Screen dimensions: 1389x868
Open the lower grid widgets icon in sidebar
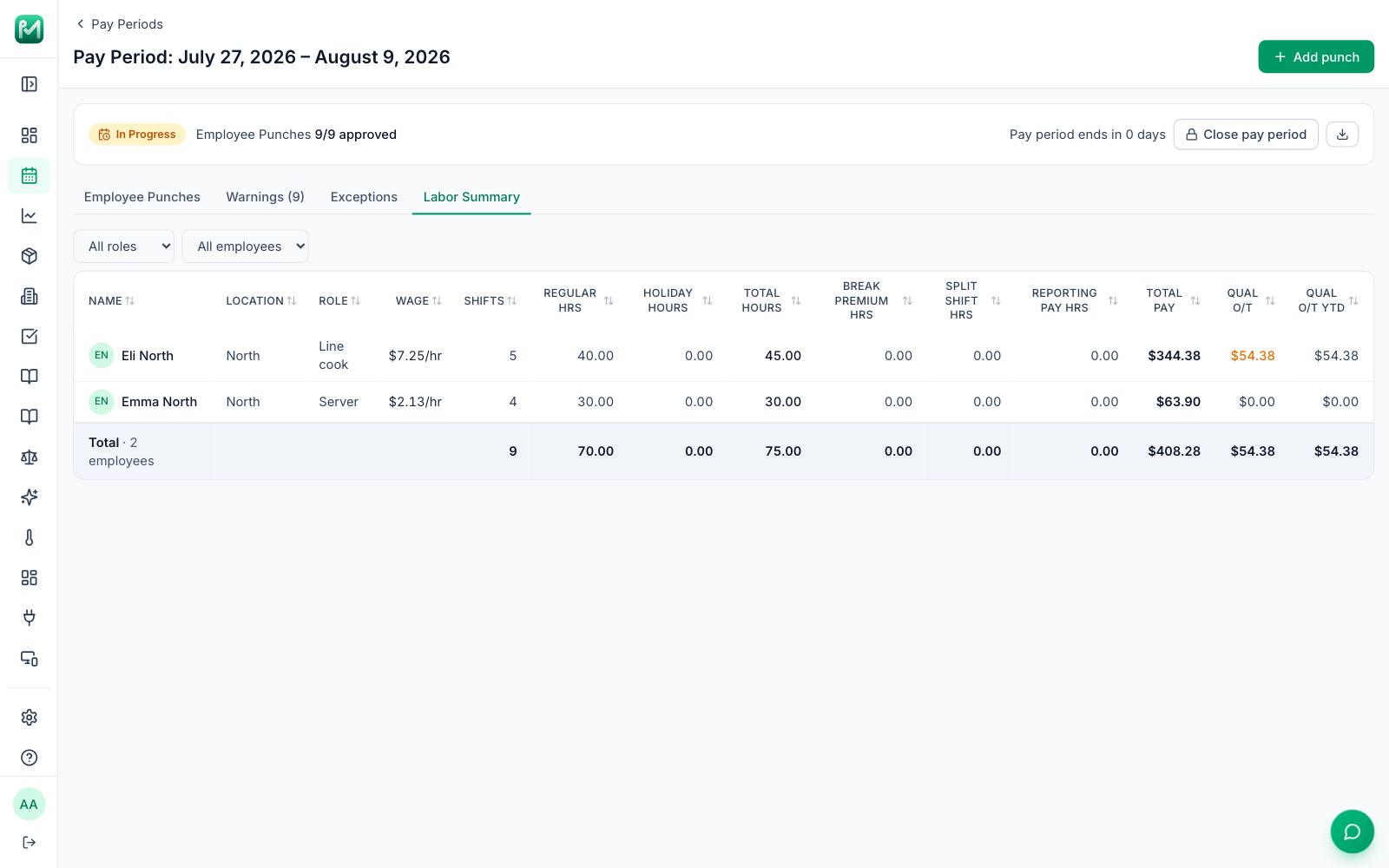(29, 578)
